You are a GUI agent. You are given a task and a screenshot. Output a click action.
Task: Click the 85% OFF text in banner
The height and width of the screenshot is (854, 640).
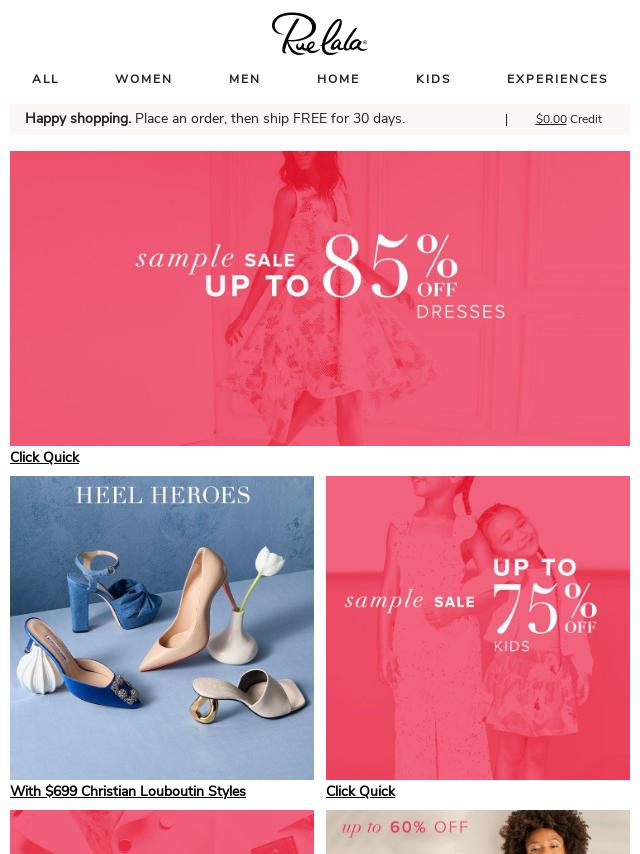[x=390, y=266]
